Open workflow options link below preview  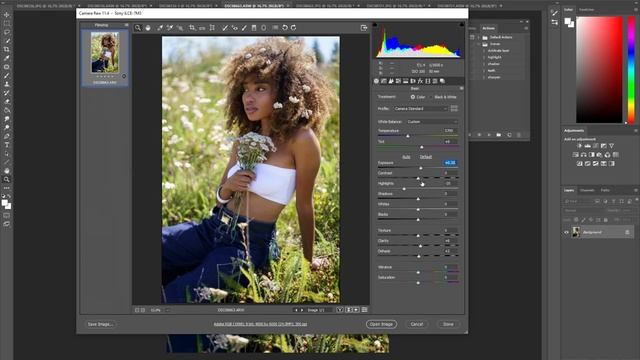(260, 324)
